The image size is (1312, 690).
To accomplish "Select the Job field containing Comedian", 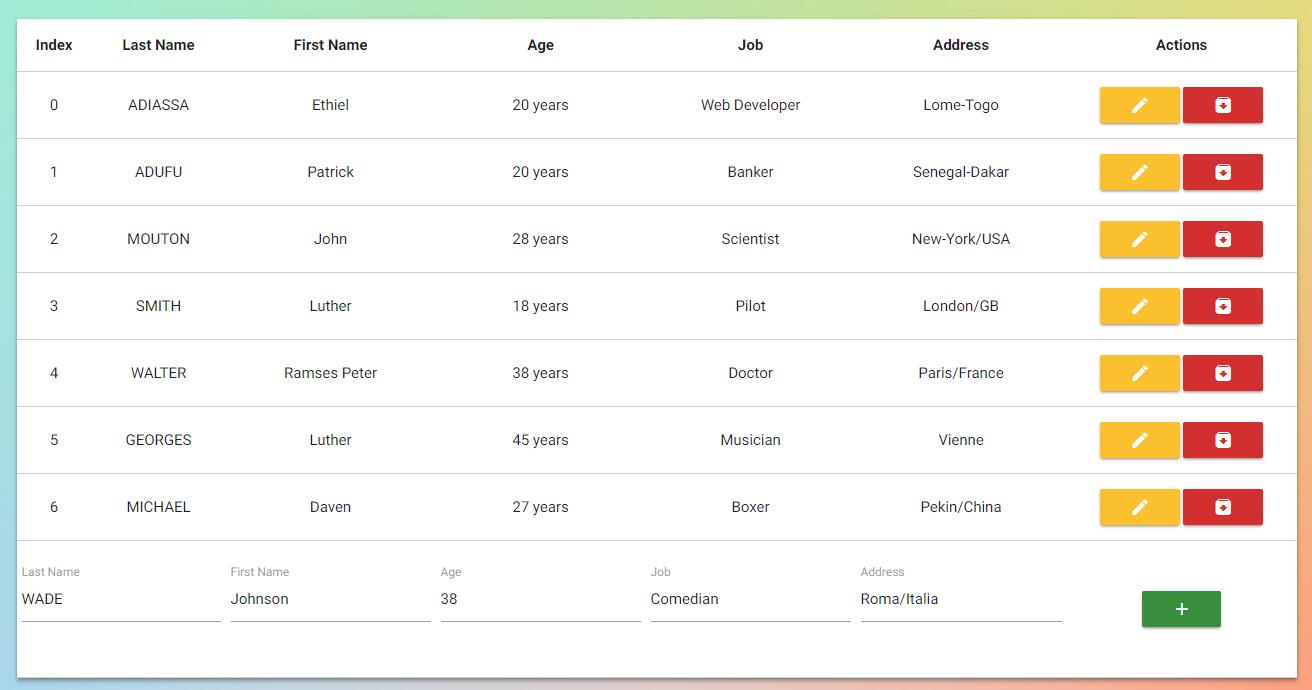I will tap(750, 599).
